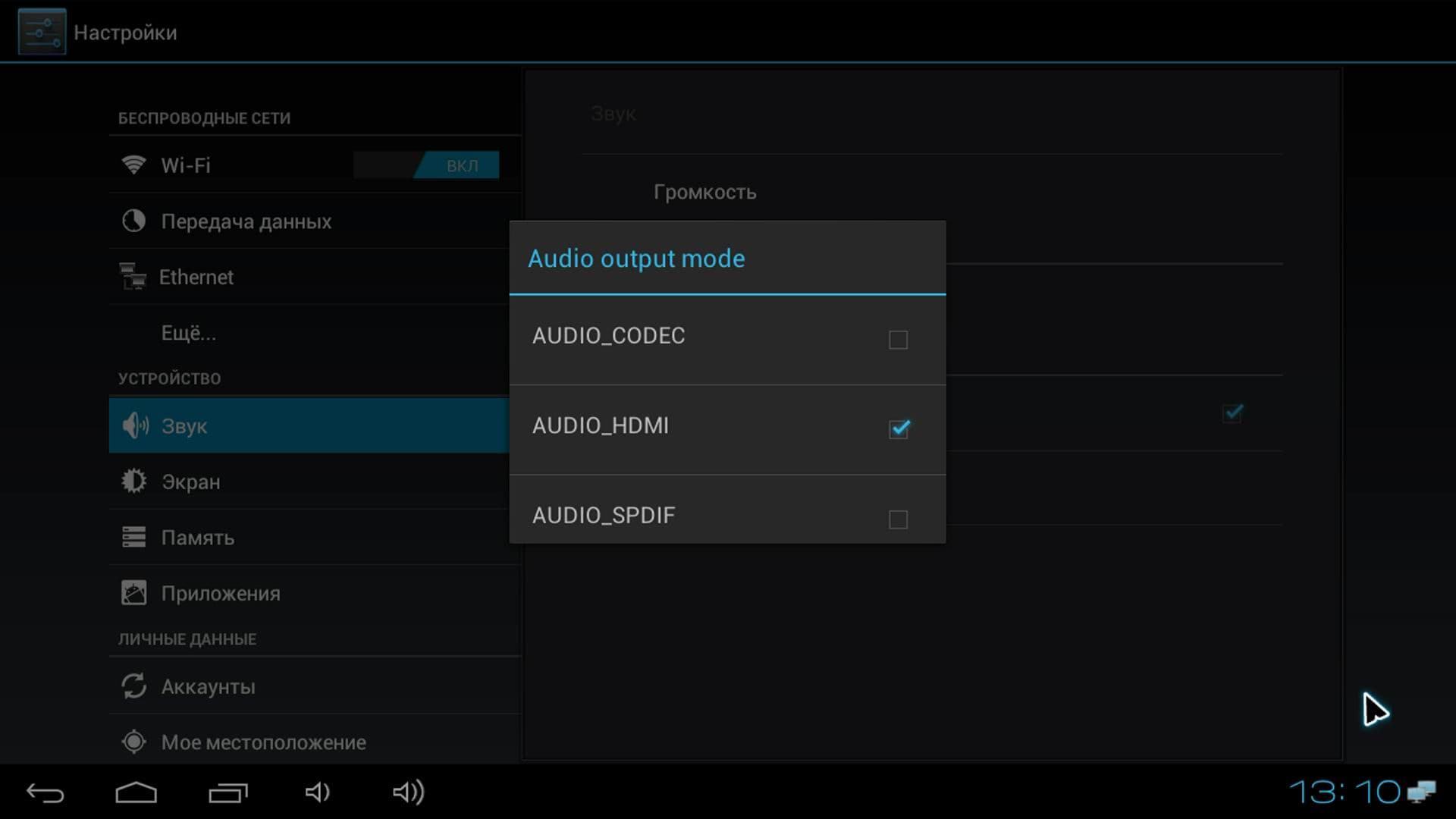Open the Аккаунты settings entry
The image size is (1456, 819).
click(208, 687)
